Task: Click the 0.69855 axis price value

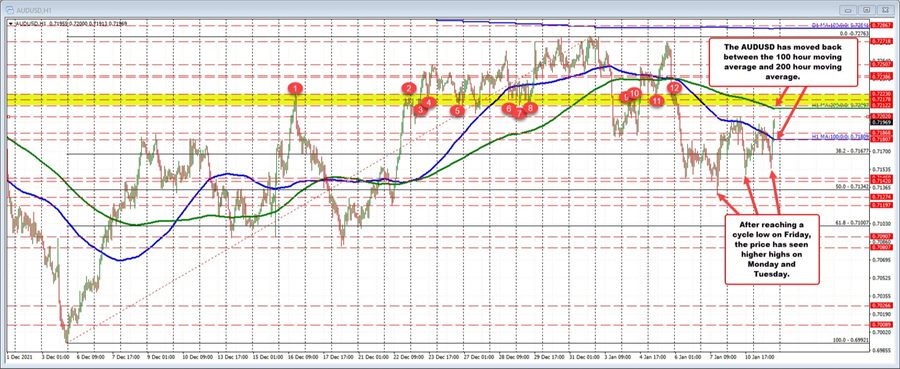Action: click(883, 349)
